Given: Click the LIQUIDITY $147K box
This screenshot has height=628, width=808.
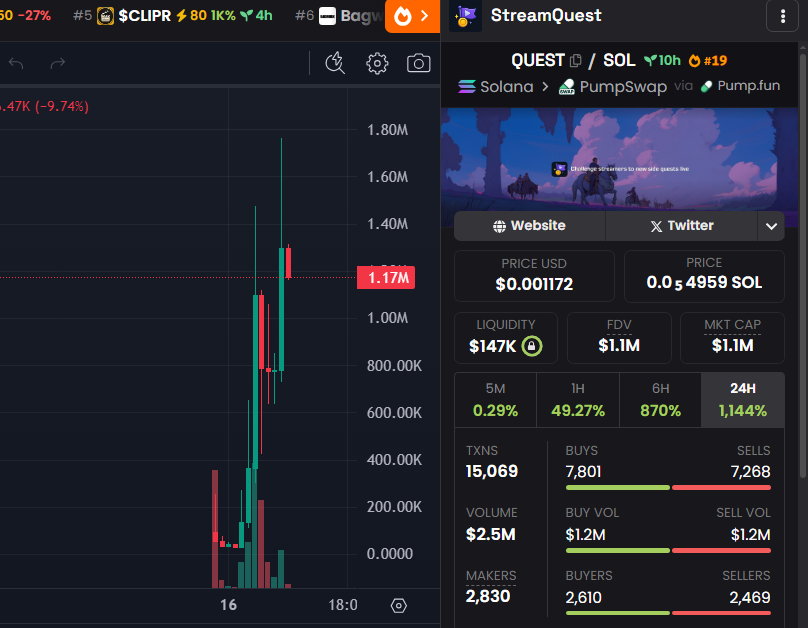Looking at the screenshot, I should [x=506, y=338].
